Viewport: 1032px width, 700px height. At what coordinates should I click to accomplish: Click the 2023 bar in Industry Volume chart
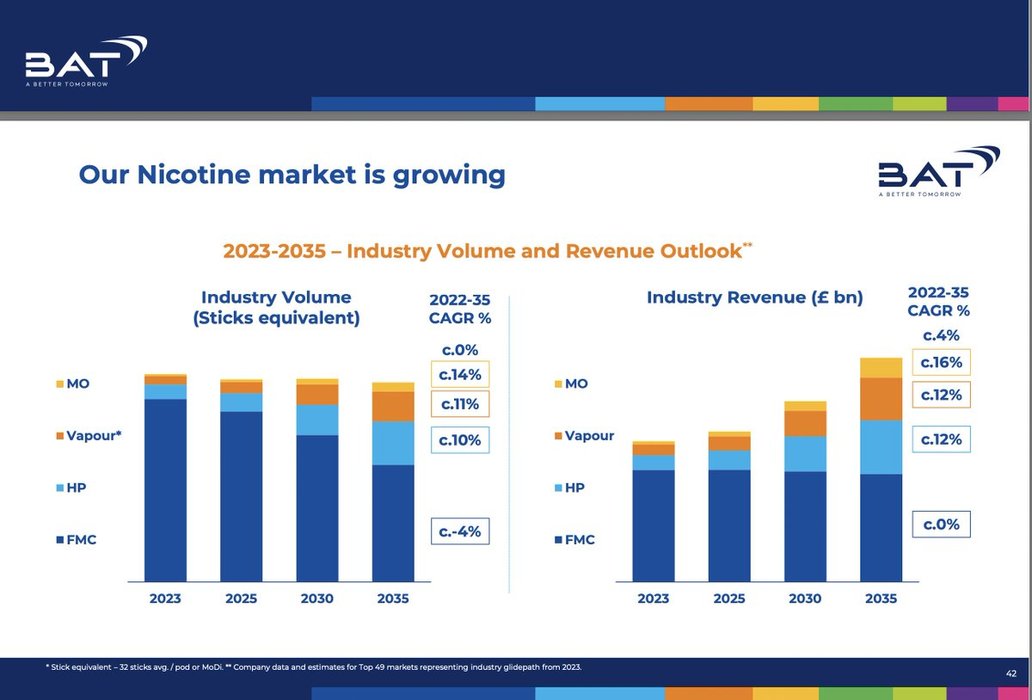[165, 480]
